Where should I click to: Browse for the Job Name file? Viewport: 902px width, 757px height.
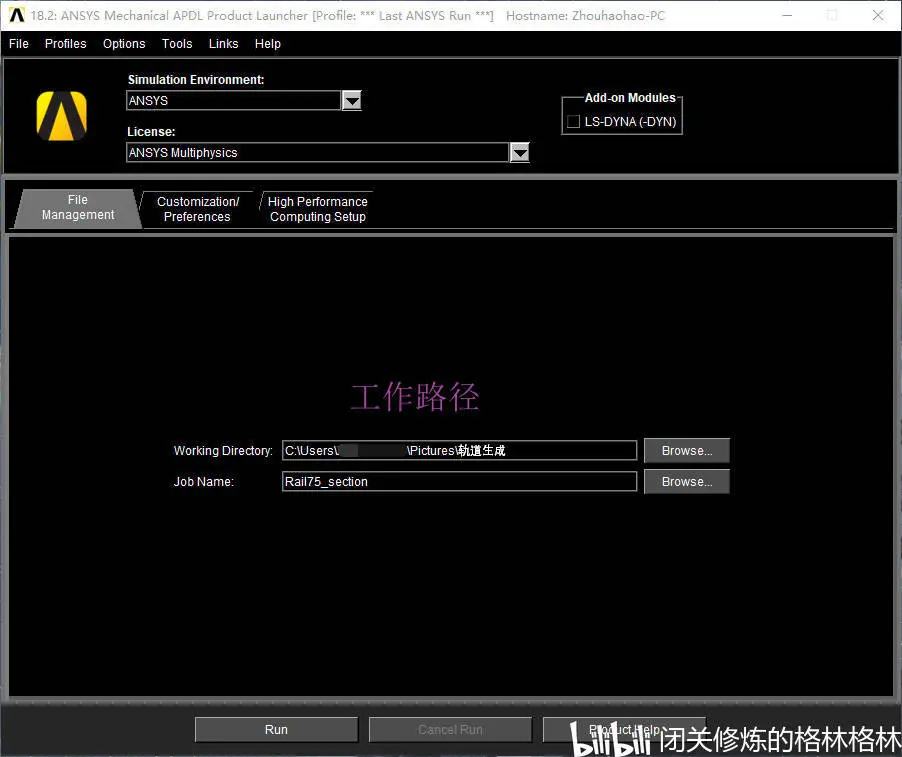coord(687,481)
